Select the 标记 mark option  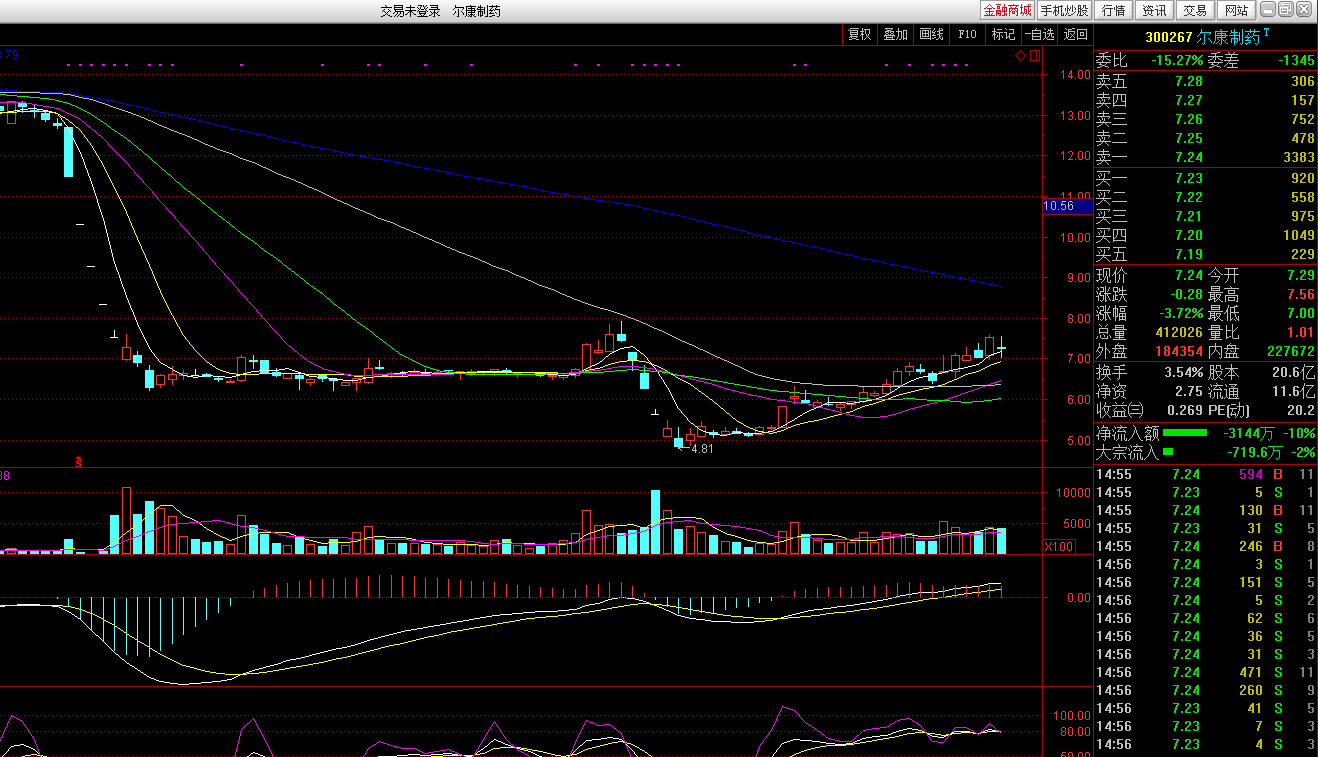point(1003,34)
